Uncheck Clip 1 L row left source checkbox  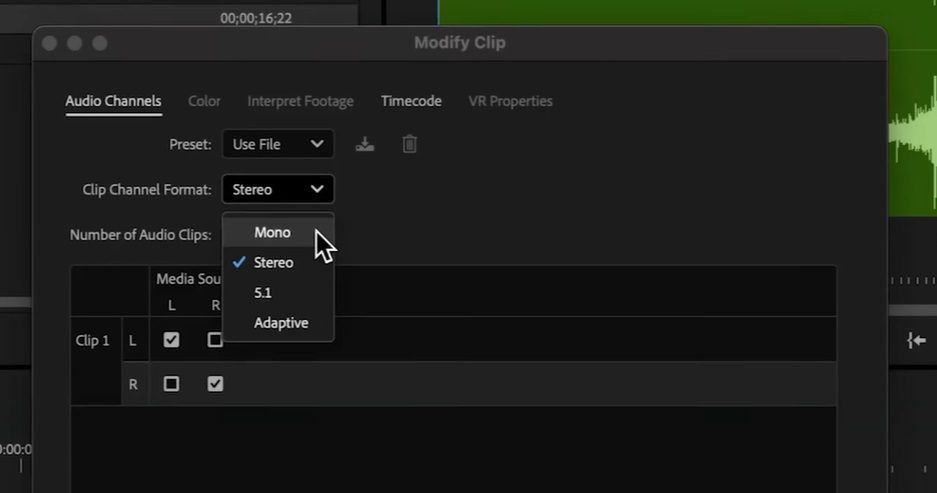coord(172,340)
